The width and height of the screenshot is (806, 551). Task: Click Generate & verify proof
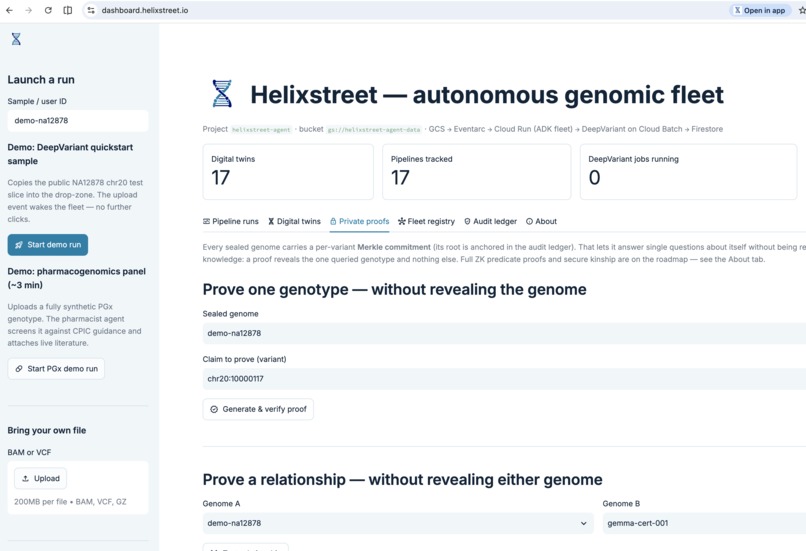click(x=258, y=409)
